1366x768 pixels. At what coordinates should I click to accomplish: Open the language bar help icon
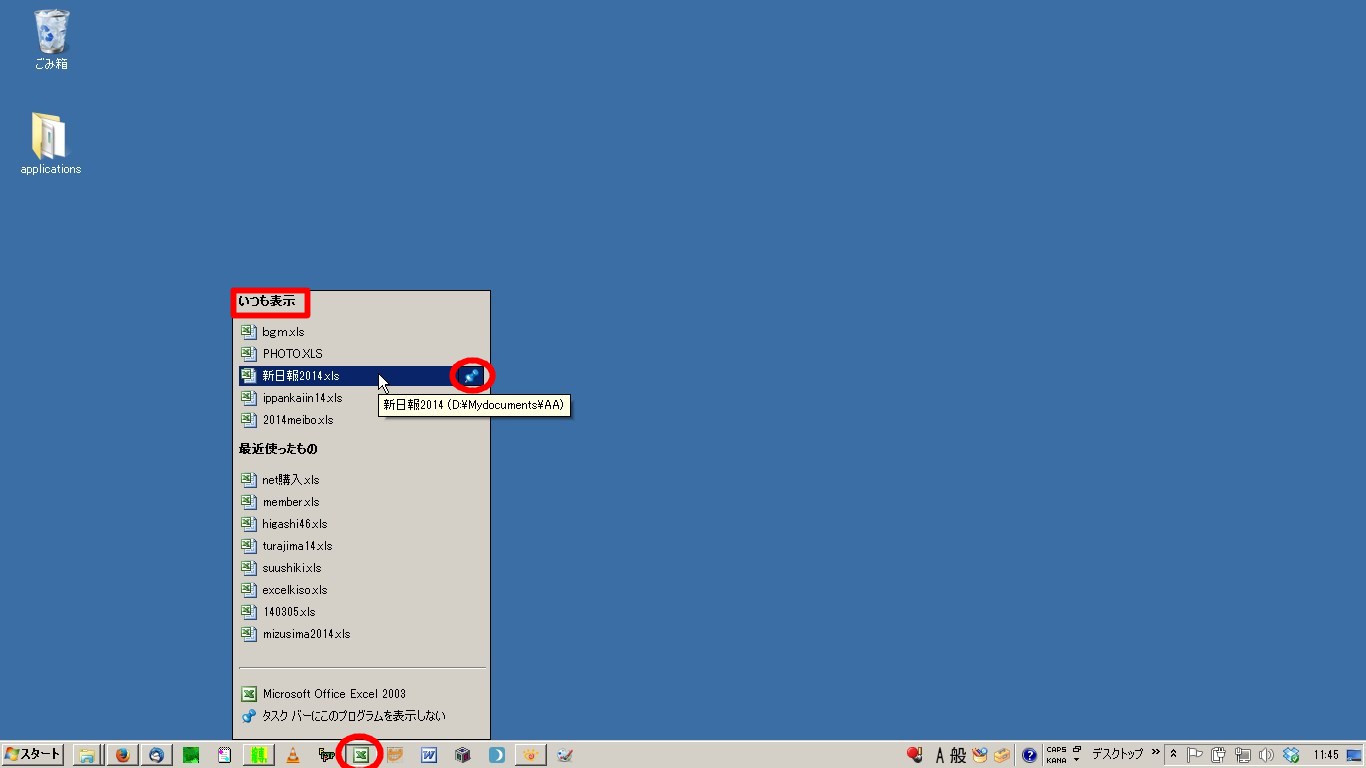[1029, 755]
